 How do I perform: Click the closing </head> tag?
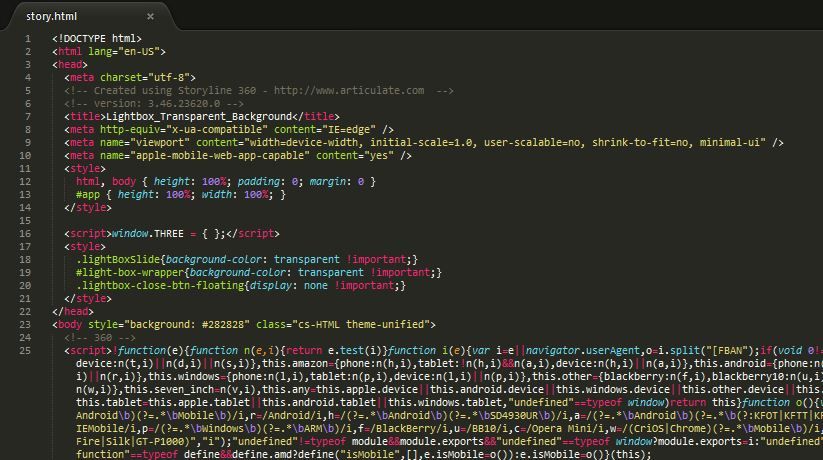[x=73, y=311]
